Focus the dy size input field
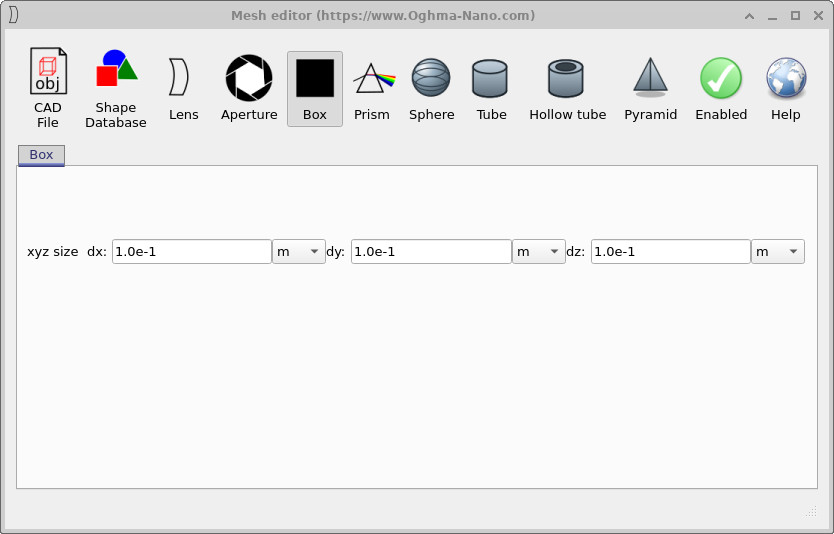834x534 pixels. pyautogui.click(x=431, y=252)
